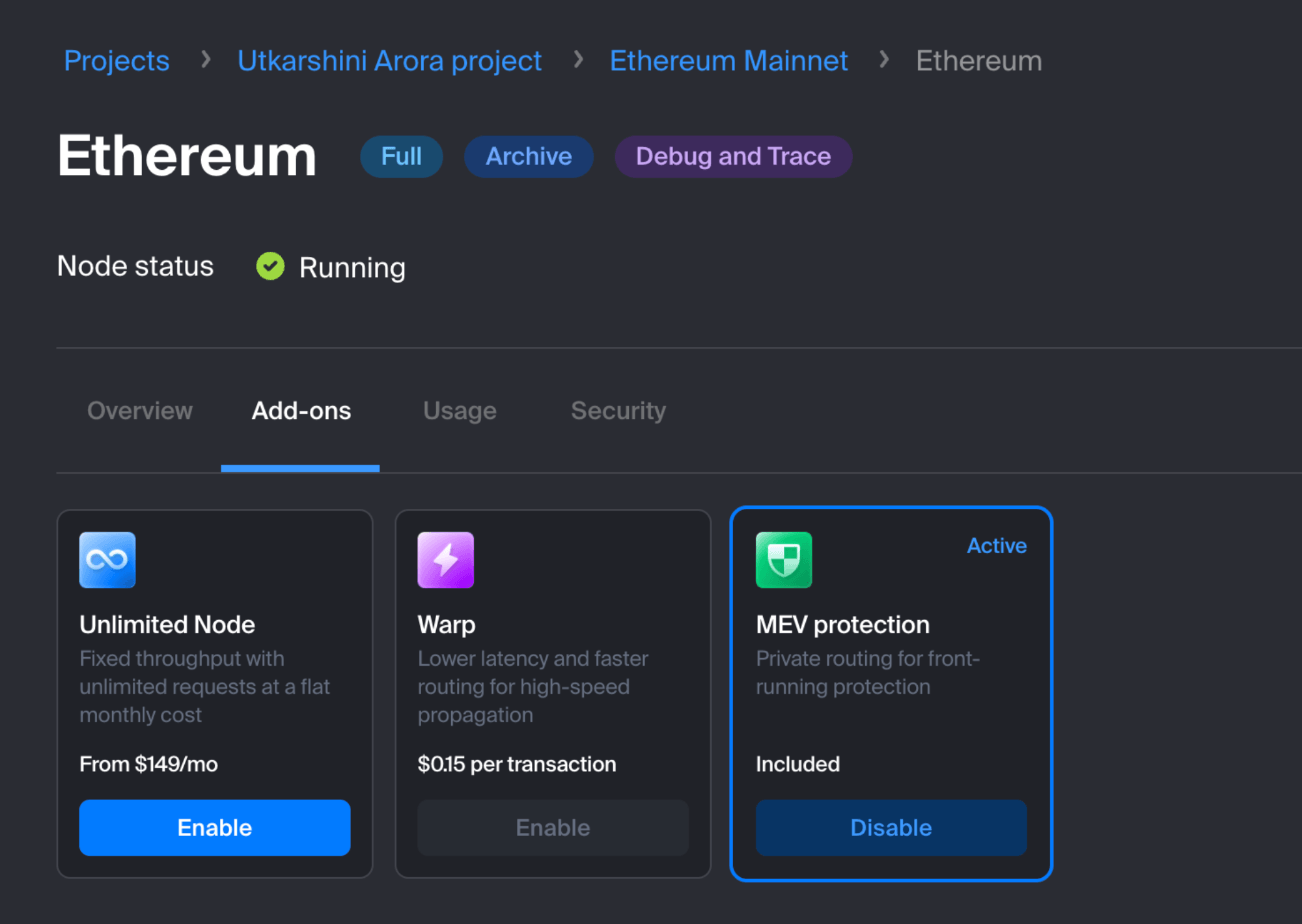Click the Warp lightning bolt icon
1302x924 pixels.
tap(445, 560)
